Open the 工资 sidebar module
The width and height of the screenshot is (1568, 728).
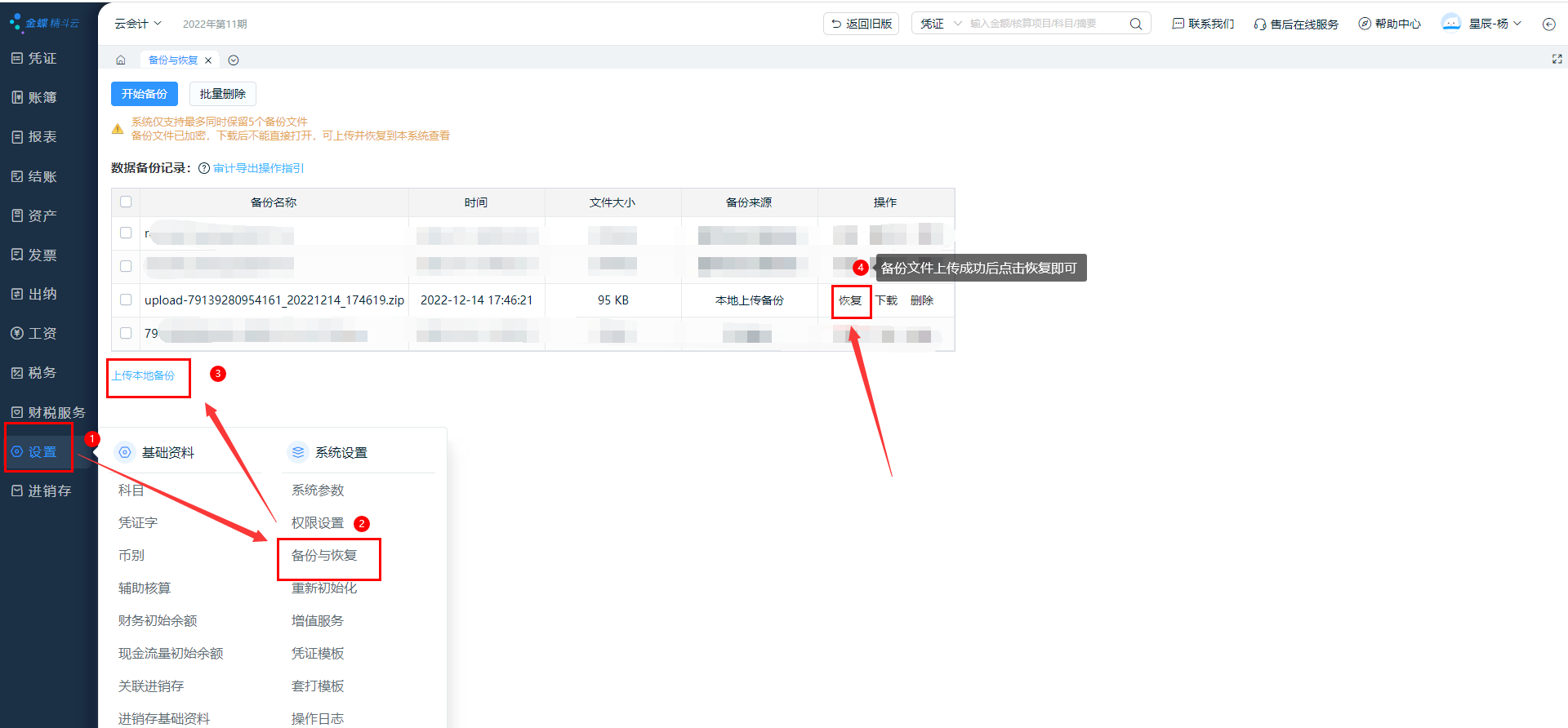coord(34,334)
